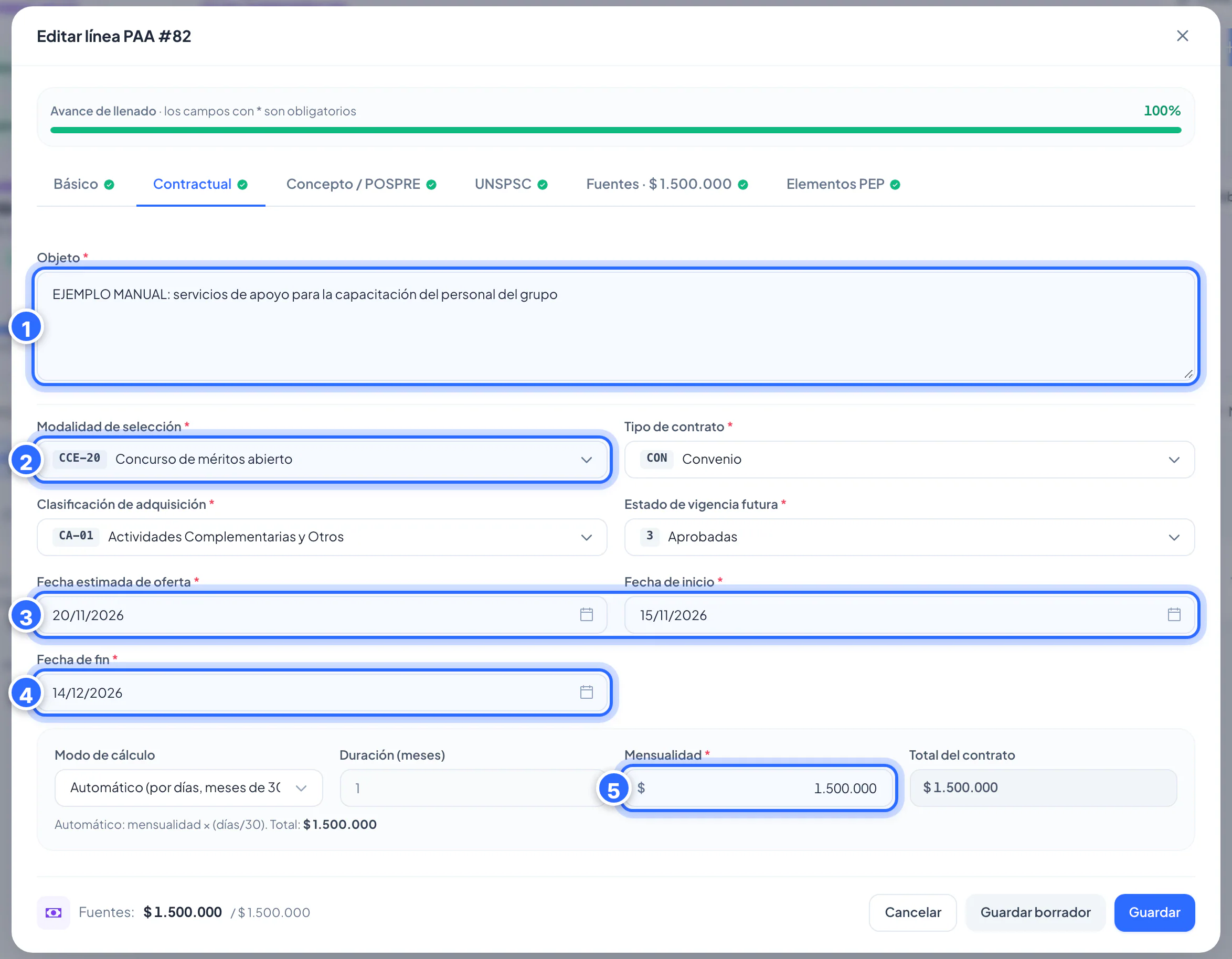This screenshot has height=959, width=1232.
Task: Select the Contractual tab
Action: (x=200, y=185)
